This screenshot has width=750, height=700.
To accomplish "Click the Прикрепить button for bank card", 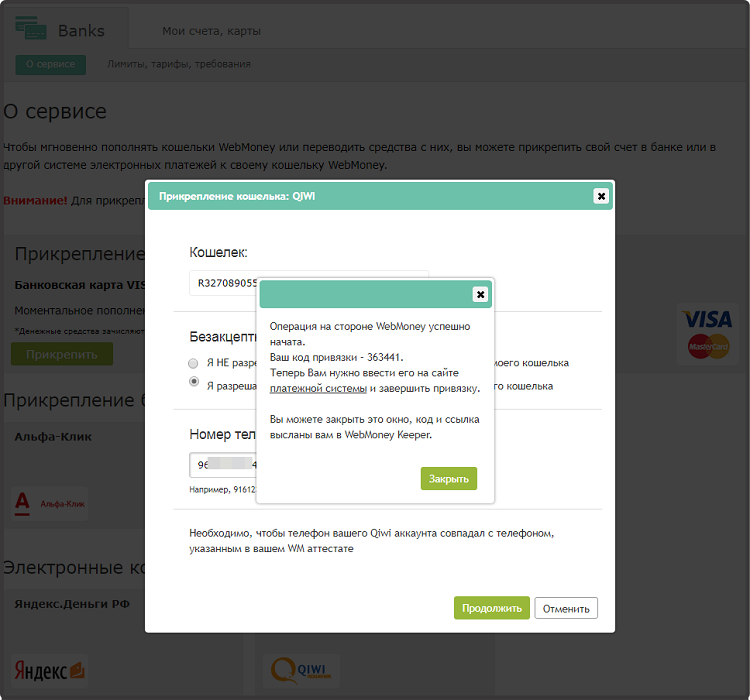I will click(x=62, y=354).
